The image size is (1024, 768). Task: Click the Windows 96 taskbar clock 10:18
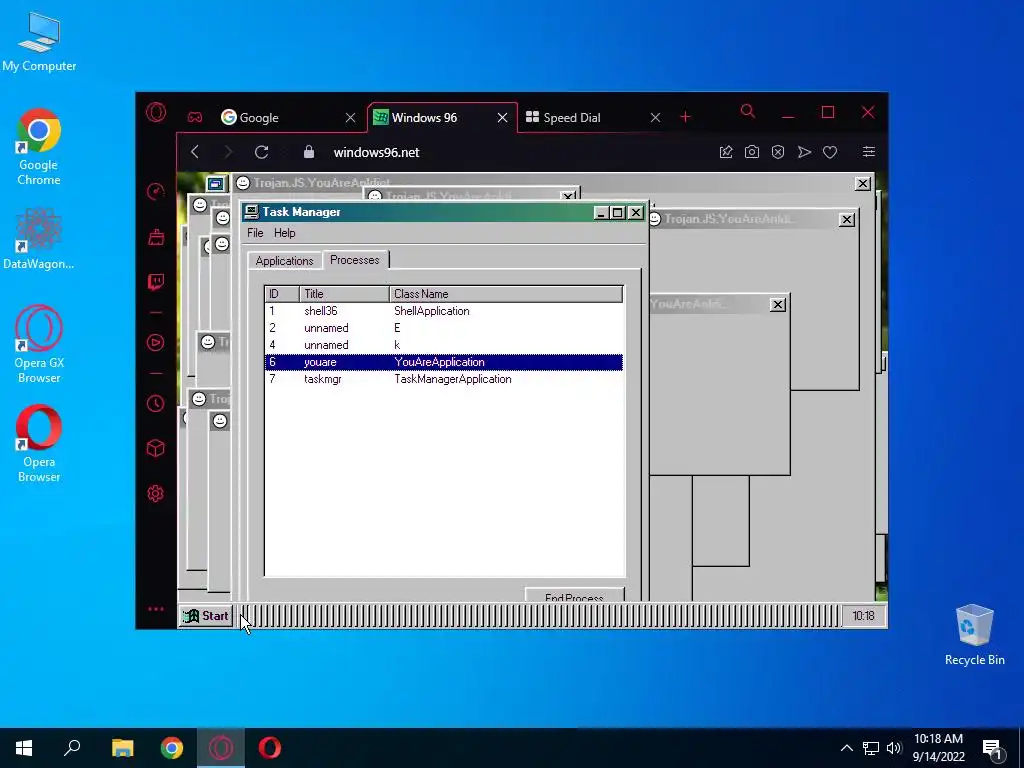863,616
